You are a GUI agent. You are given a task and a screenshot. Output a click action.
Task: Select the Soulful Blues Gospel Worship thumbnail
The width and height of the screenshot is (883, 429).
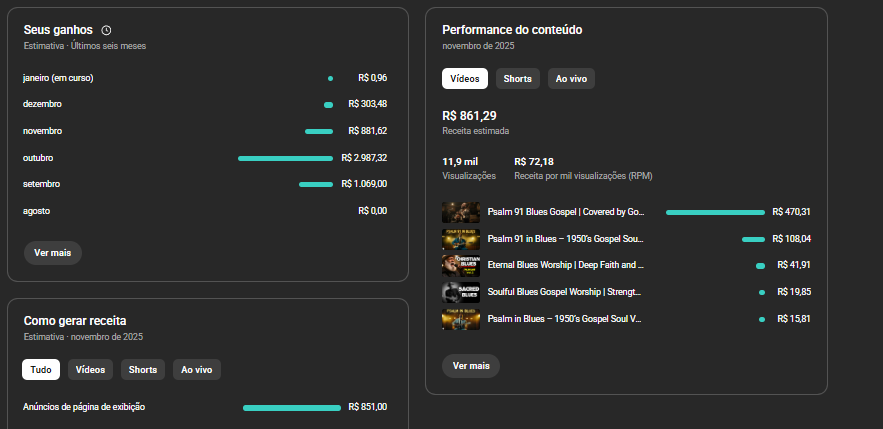[461, 292]
